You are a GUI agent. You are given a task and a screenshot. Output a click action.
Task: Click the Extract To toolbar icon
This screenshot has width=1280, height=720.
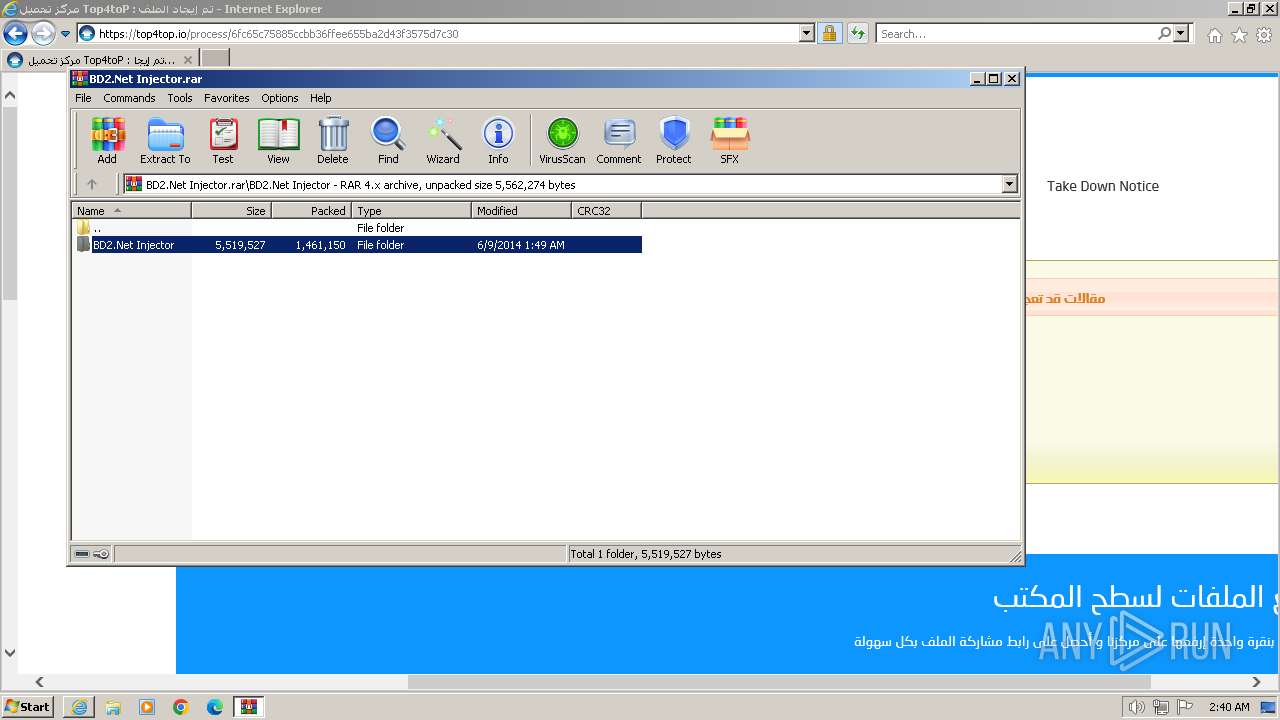tap(165, 140)
